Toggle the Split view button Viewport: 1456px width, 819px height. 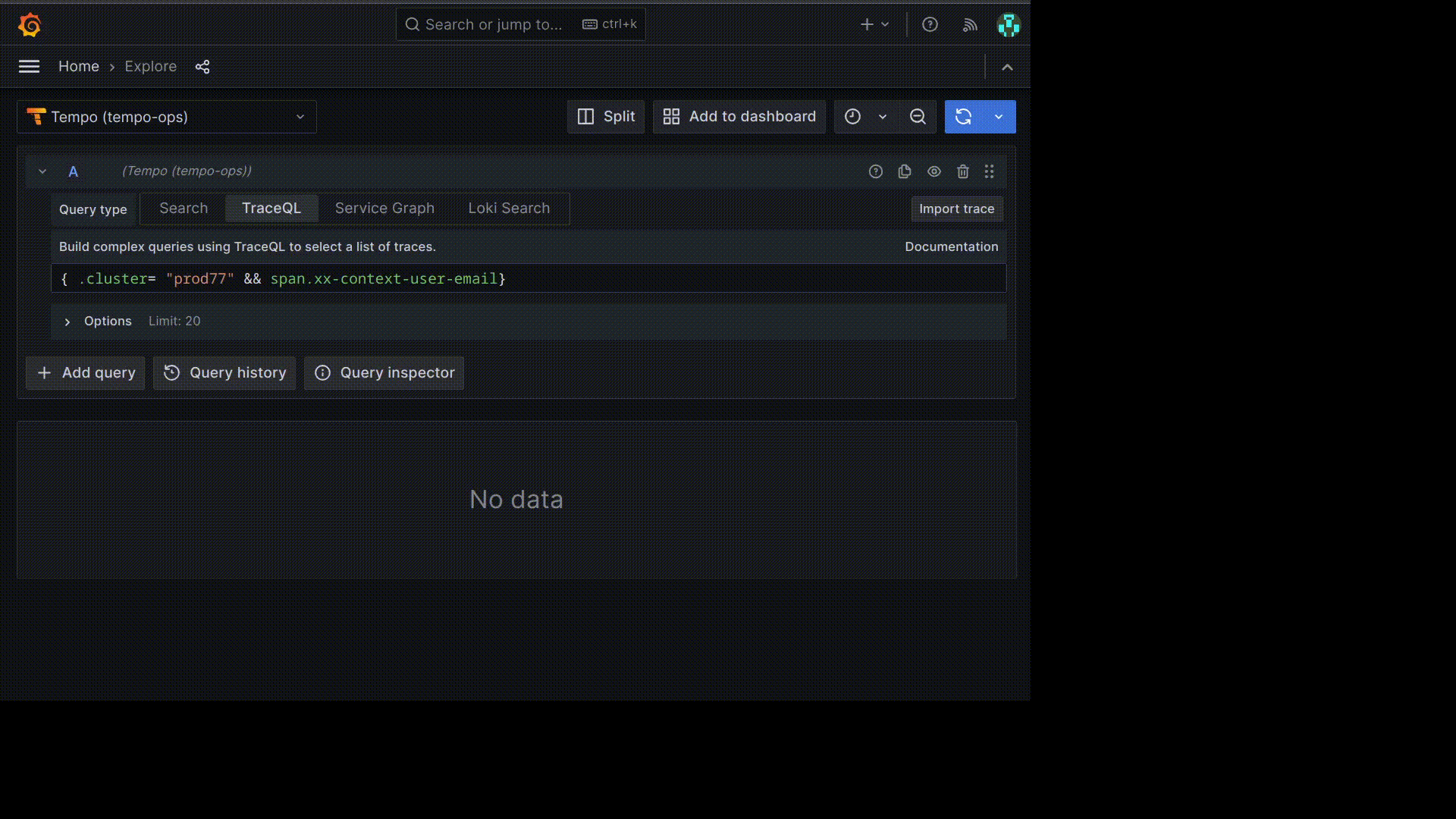pos(605,117)
